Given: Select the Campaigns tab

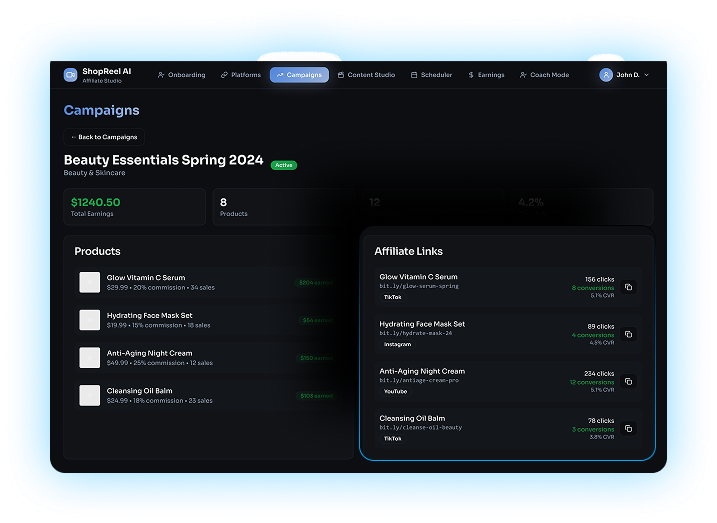Looking at the screenshot, I should [x=299, y=75].
